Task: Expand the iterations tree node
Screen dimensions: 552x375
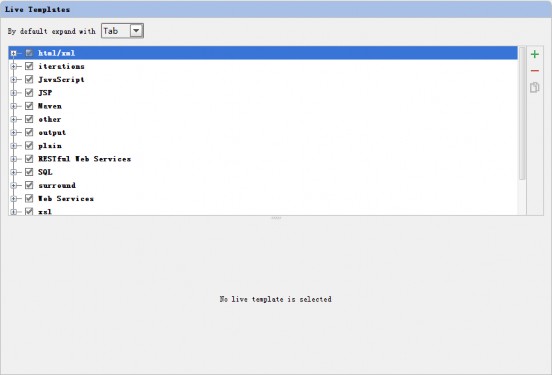Action: click(13, 66)
